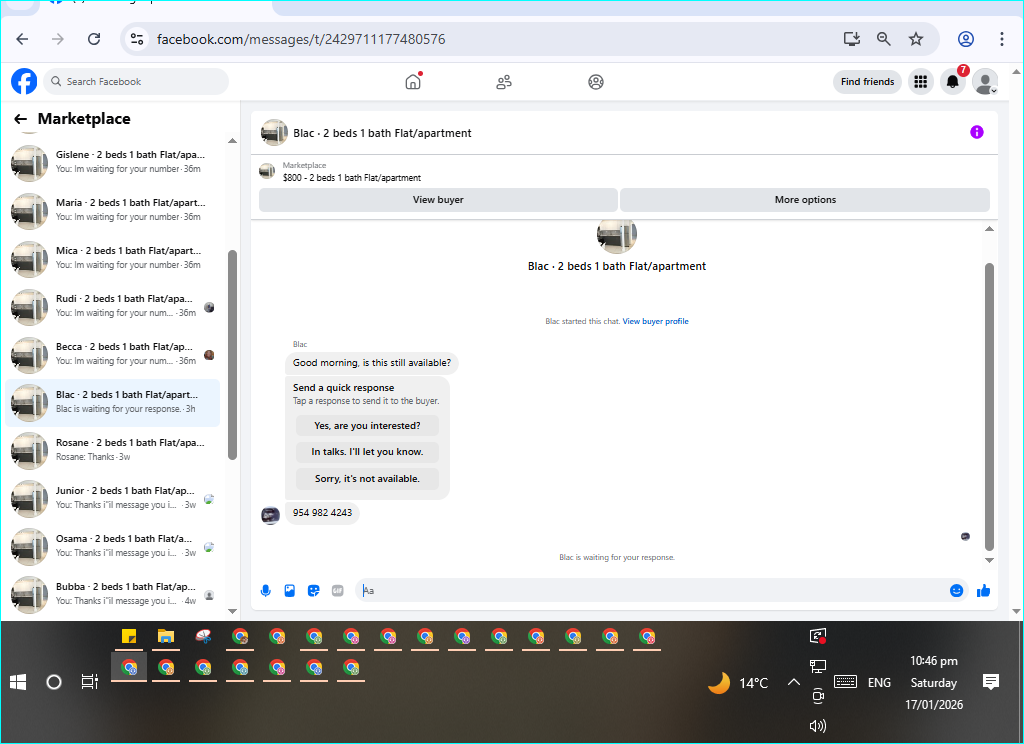Open conversation information purple icon
The height and width of the screenshot is (744, 1024).
click(976, 132)
